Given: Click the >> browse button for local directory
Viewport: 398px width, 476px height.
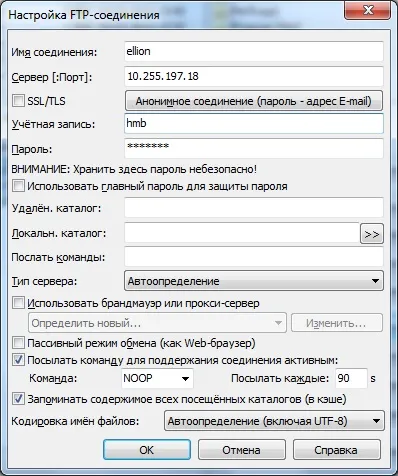Looking at the screenshot, I should [372, 234].
